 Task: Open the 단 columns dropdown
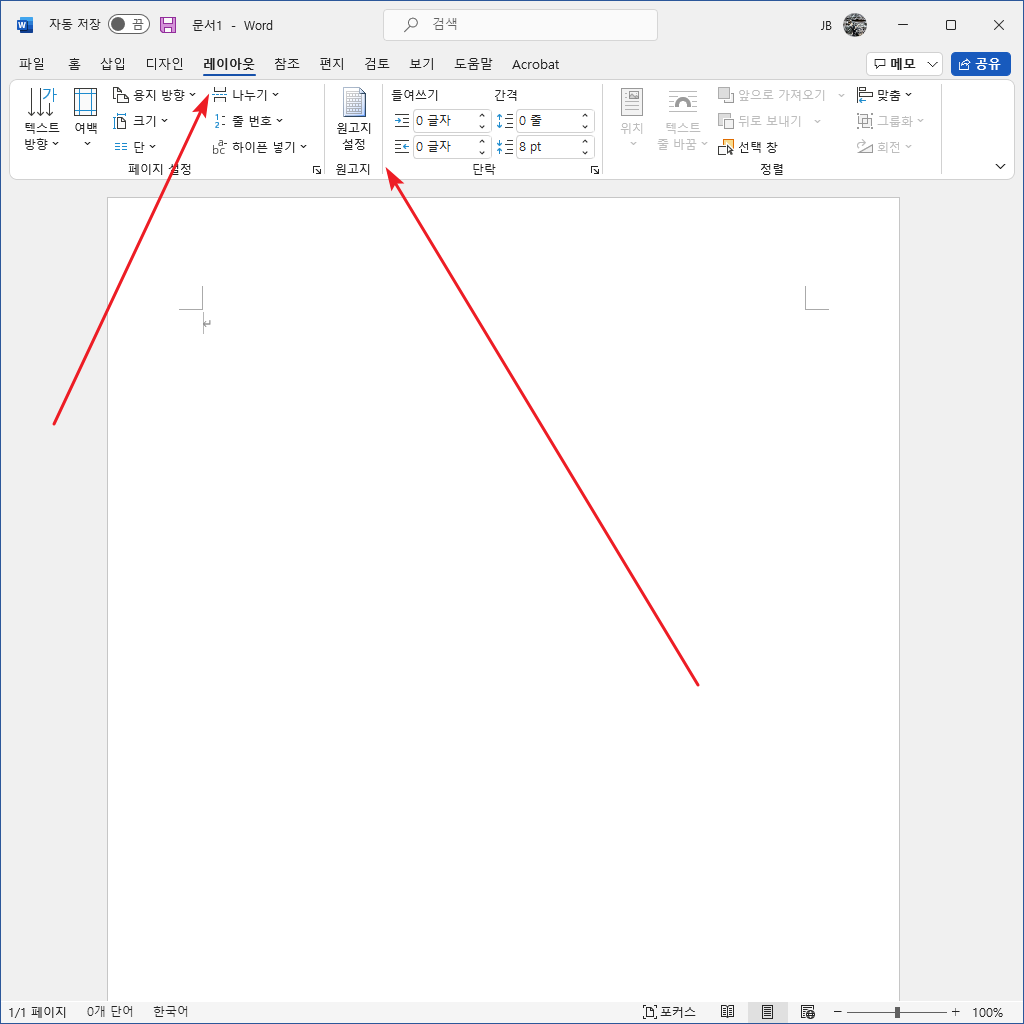click(x=135, y=146)
